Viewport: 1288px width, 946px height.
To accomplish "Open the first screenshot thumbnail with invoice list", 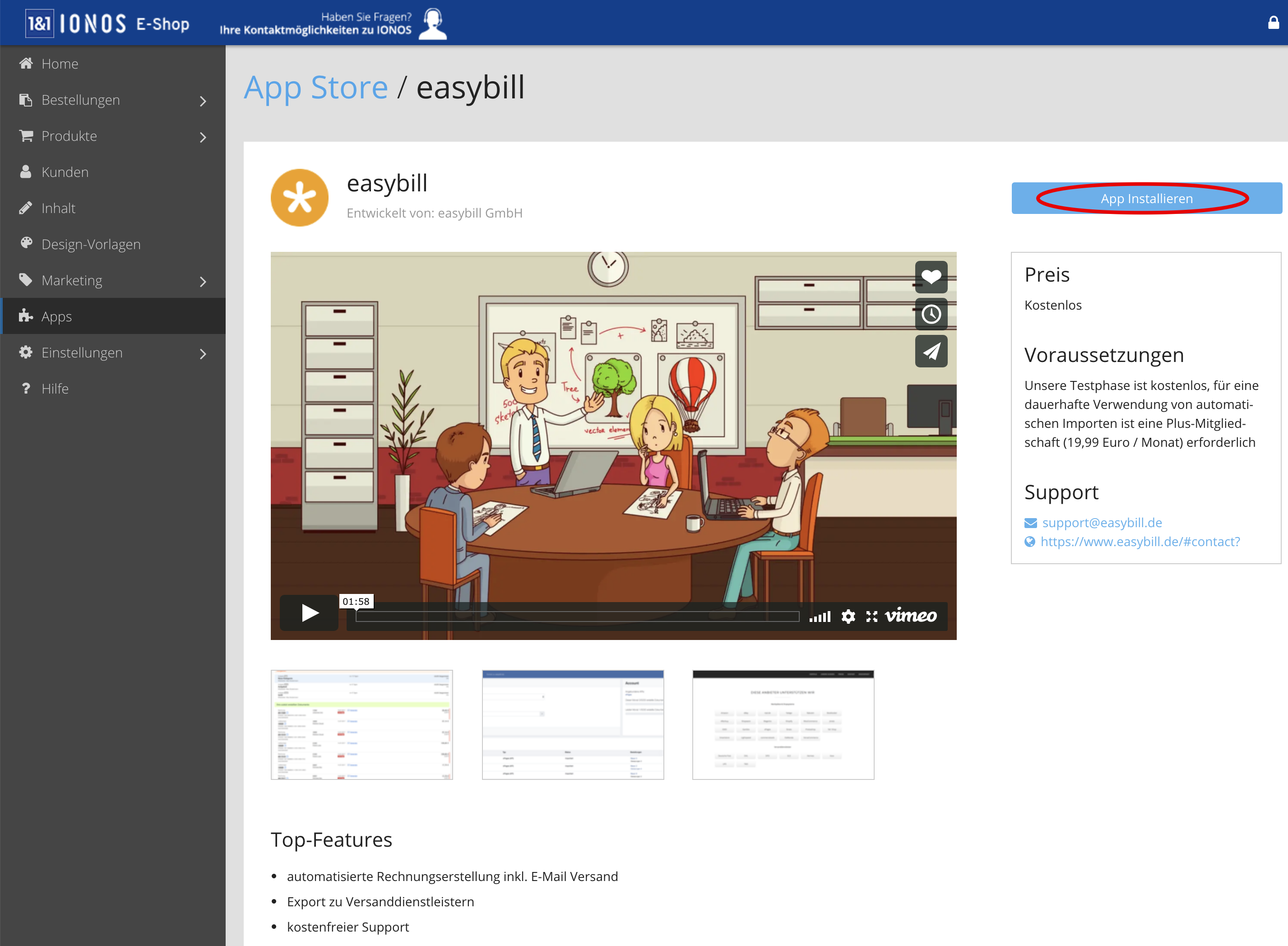I will (x=362, y=724).
